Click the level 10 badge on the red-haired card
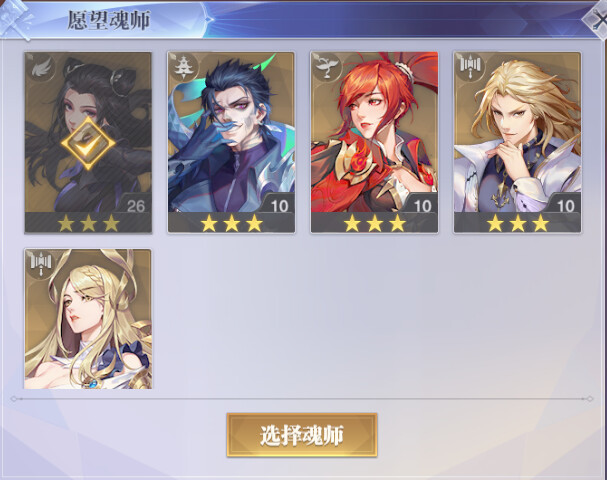 [x=422, y=205]
